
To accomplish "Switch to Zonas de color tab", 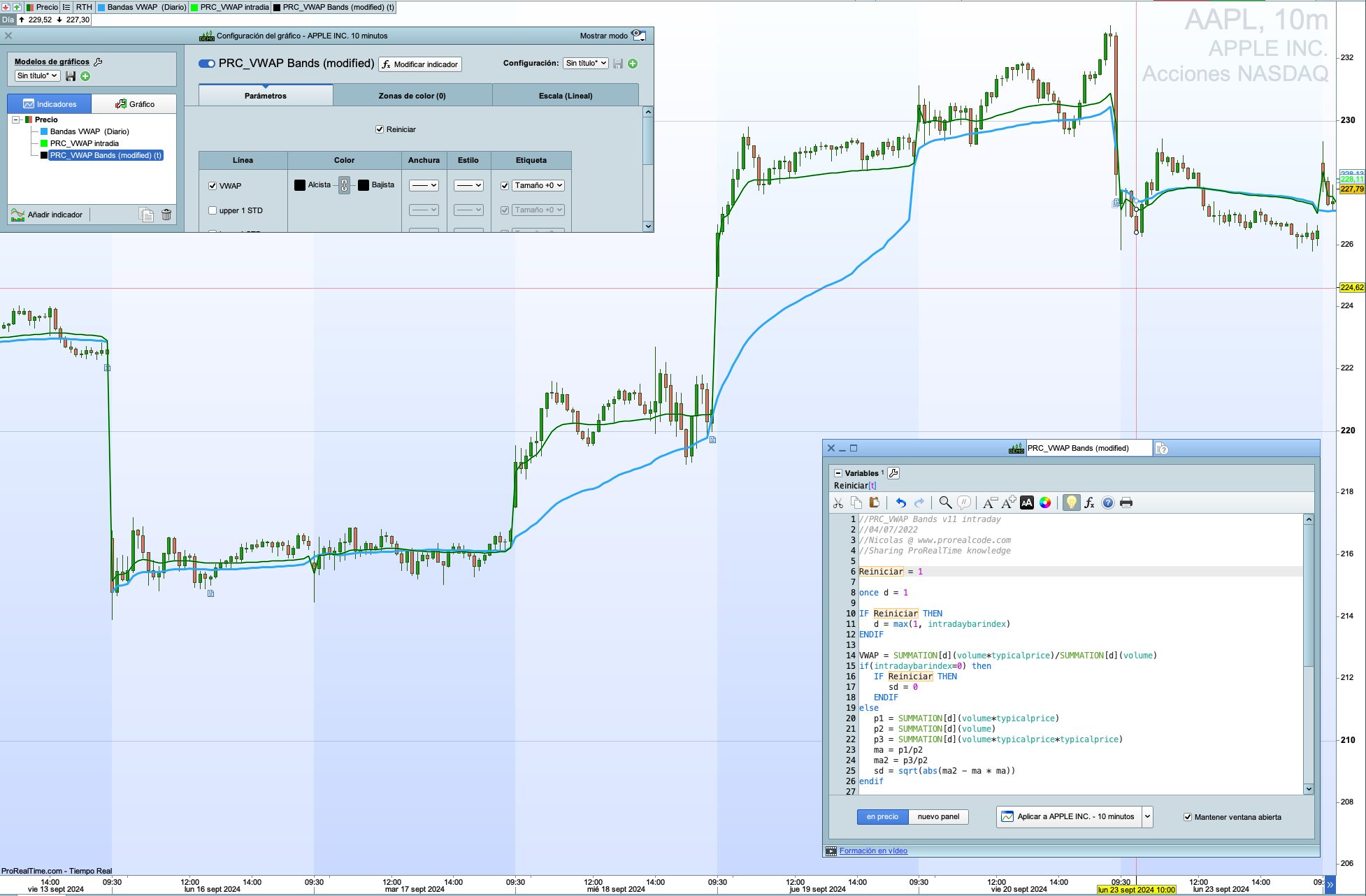I will point(412,96).
